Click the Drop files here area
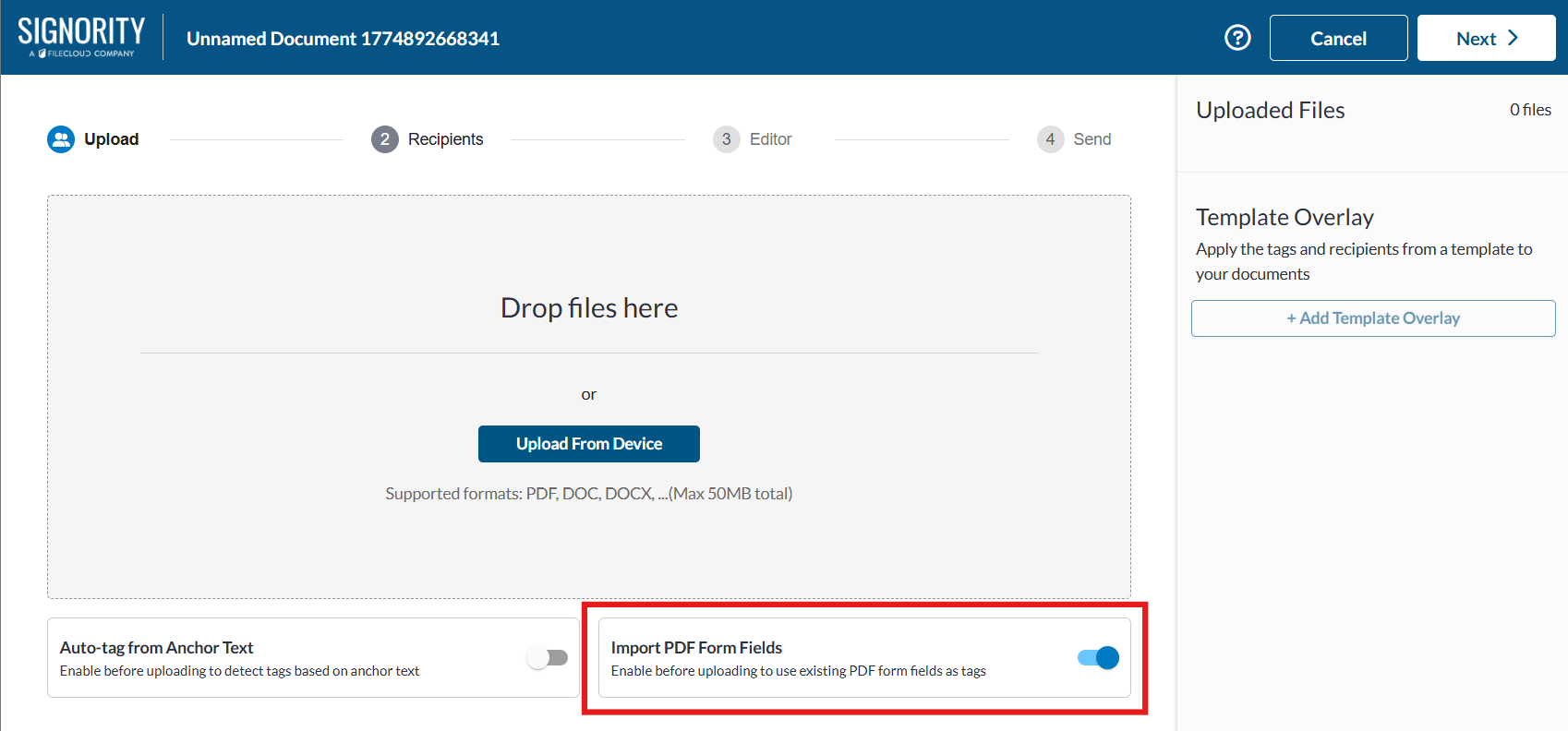 pyautogui.click(x=588, y=307)
